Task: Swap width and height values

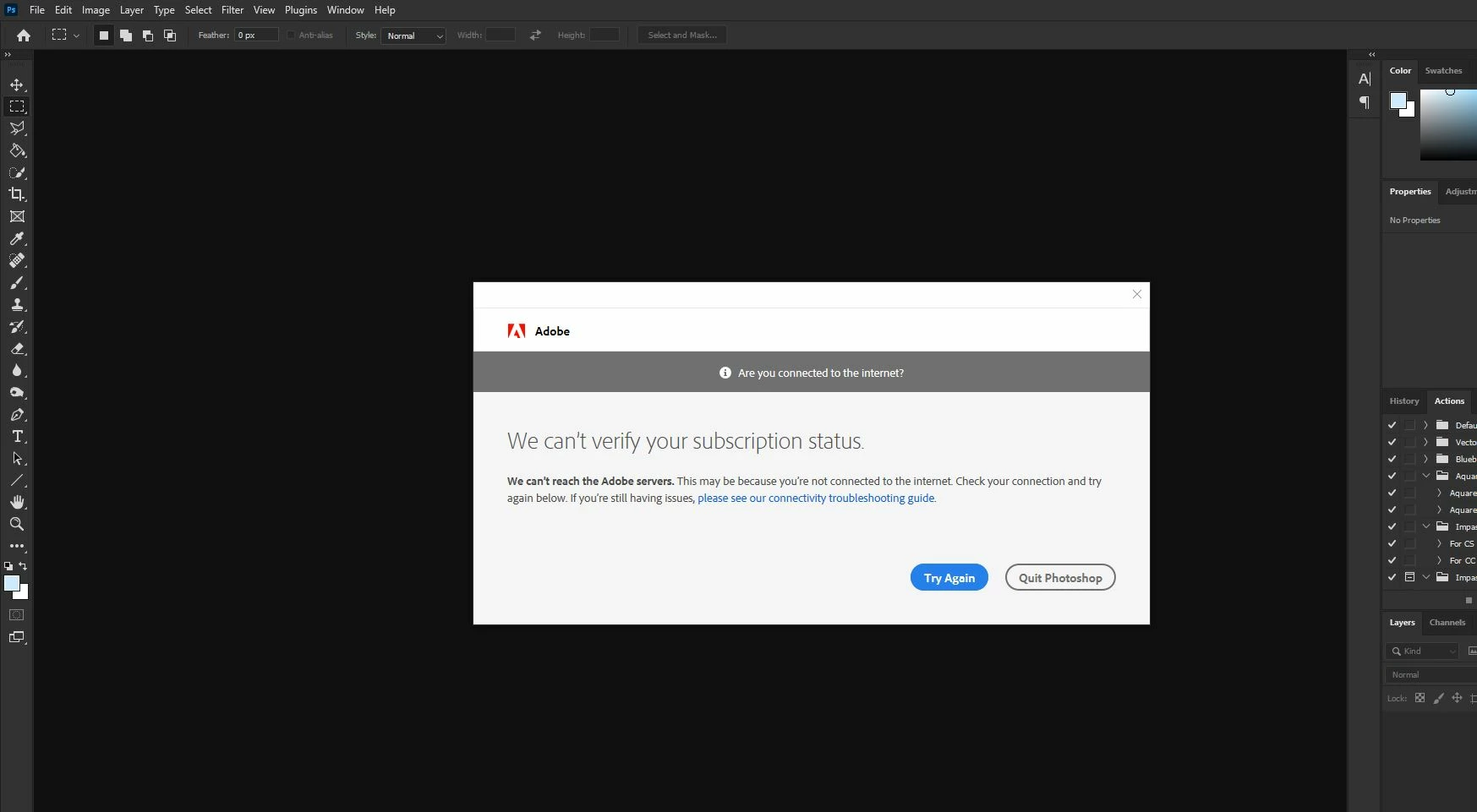Action: coord(535,35)
